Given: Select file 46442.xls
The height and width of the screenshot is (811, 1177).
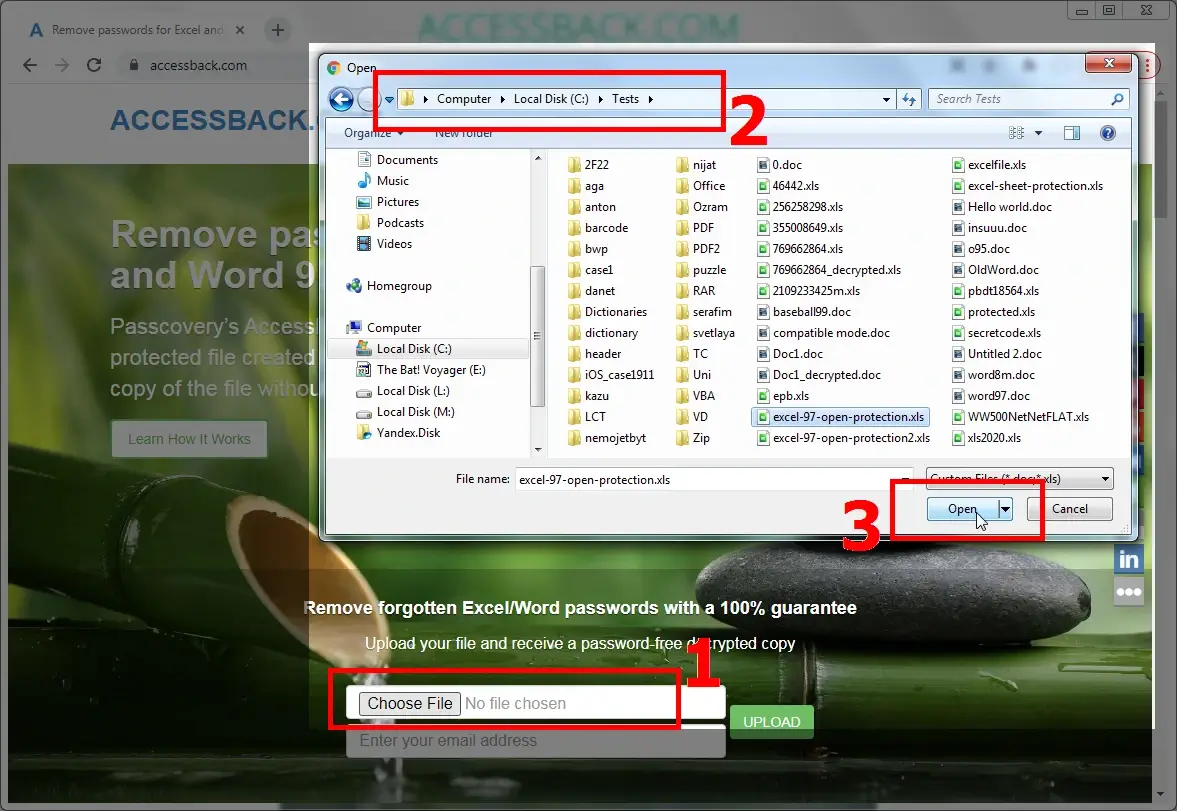Looking at the screenshot, I should 787,185.
